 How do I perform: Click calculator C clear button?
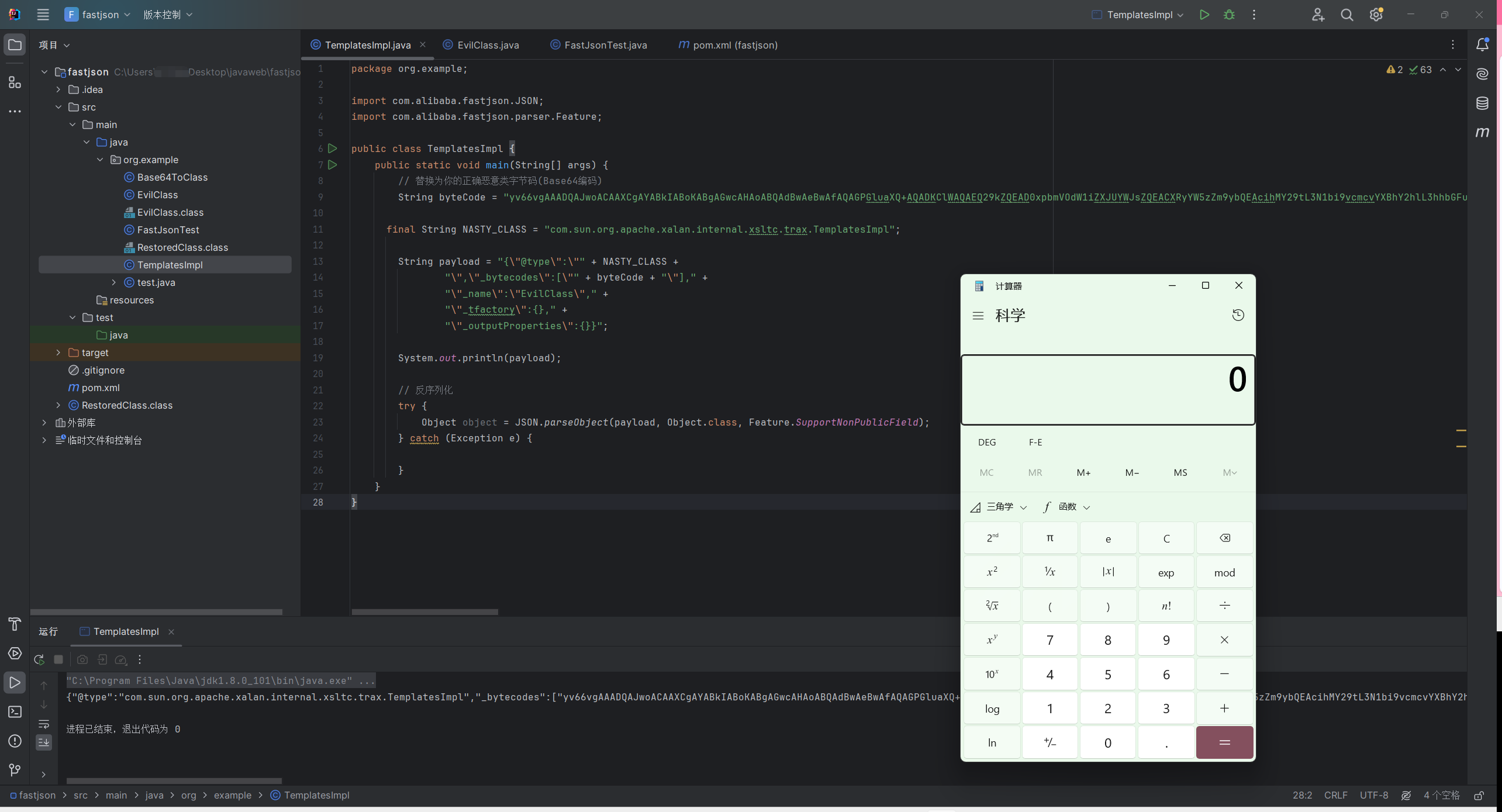1166,538
